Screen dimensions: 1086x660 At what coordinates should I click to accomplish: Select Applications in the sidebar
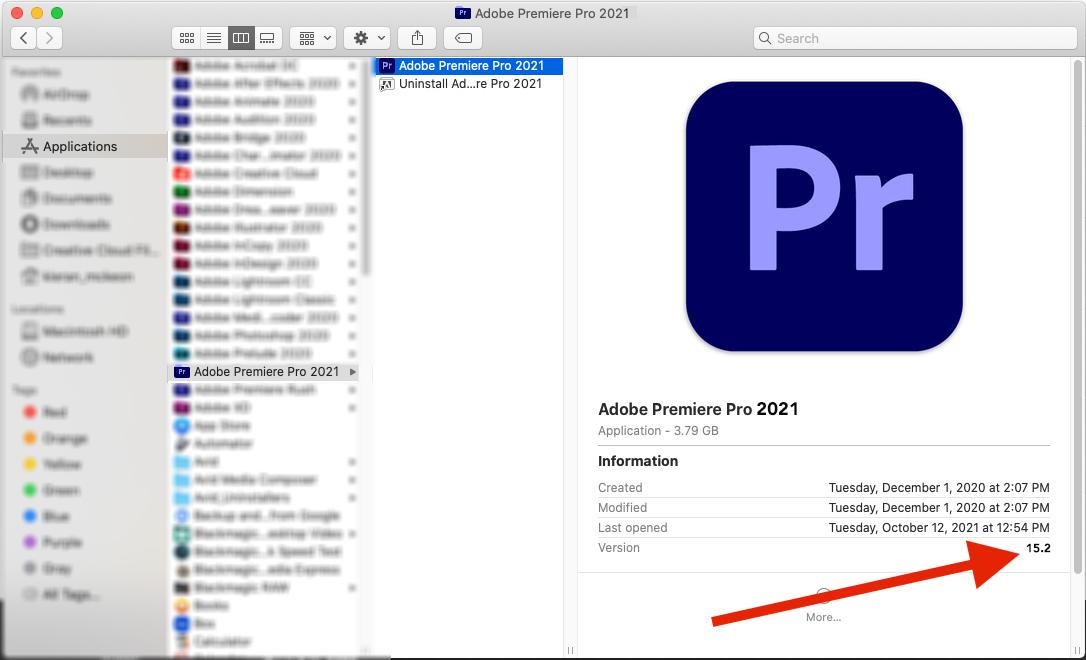86,146
